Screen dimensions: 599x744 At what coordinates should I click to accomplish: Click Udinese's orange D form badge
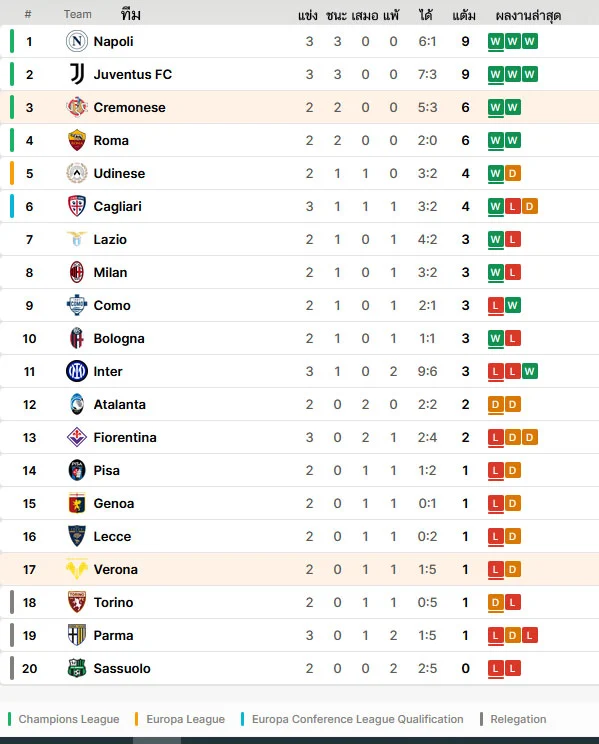tap(512, 173)
